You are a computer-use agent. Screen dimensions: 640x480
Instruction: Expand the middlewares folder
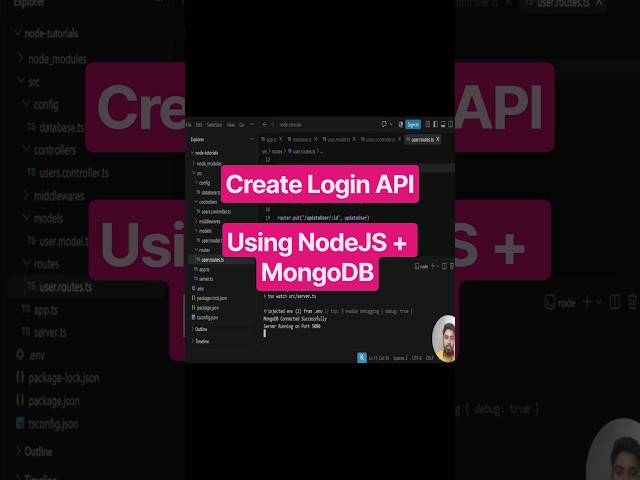point(208,221)
